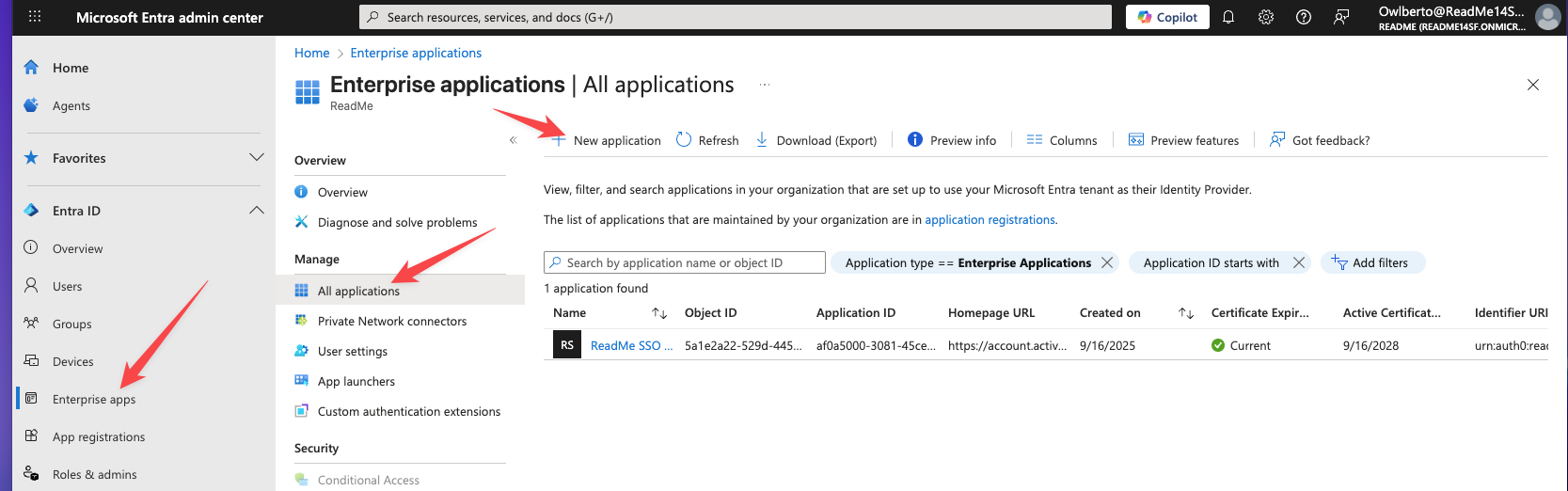Image resolution: width=1568 pixels, height=491 pixels.
Task: Click Add filters button
Action: click(1373, 262)
